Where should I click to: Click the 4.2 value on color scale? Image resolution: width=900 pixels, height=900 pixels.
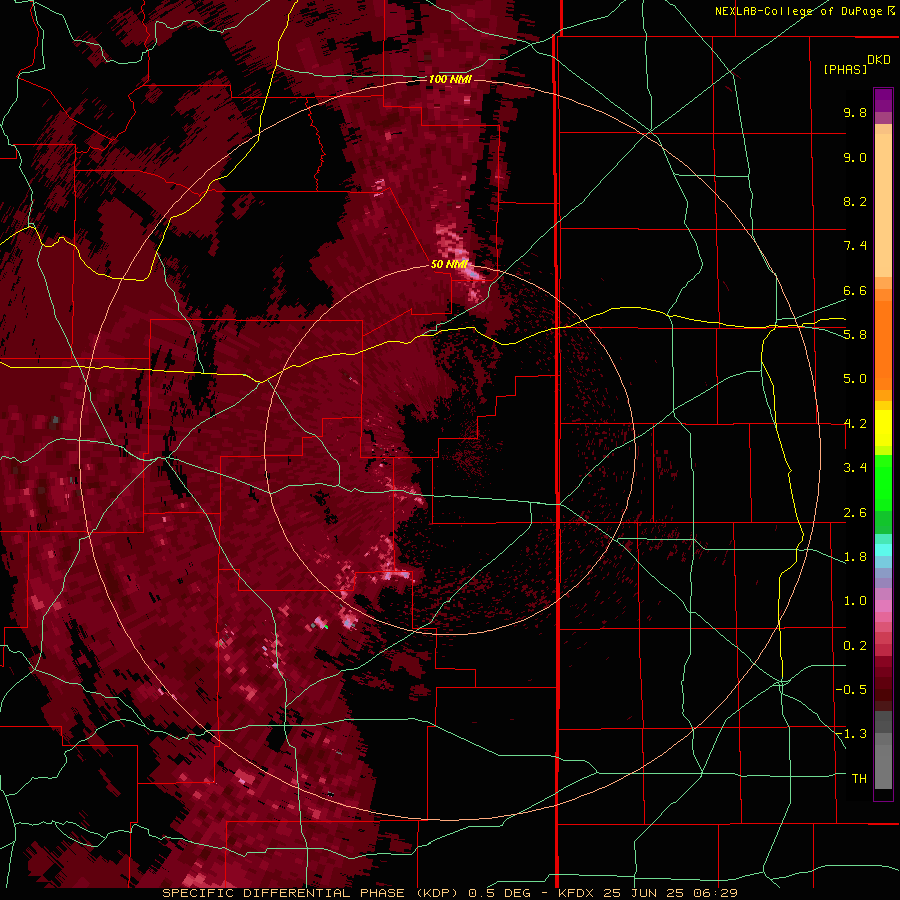tap(855, 424)
